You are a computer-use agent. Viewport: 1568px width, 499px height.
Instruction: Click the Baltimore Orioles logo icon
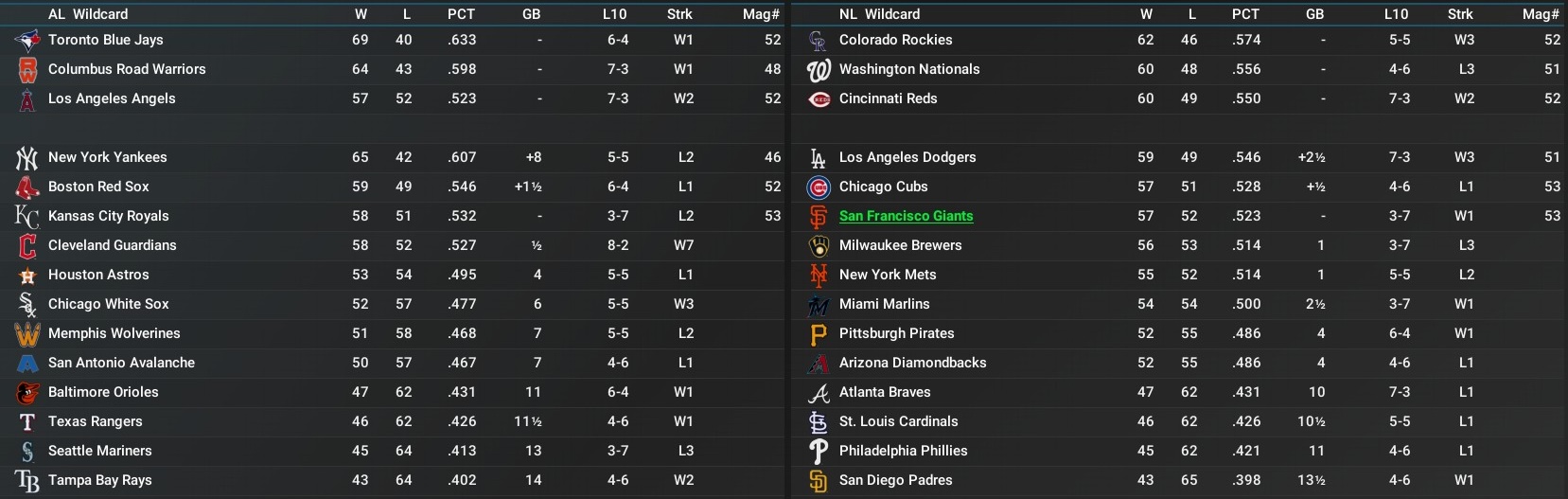[x=27, y=392]
